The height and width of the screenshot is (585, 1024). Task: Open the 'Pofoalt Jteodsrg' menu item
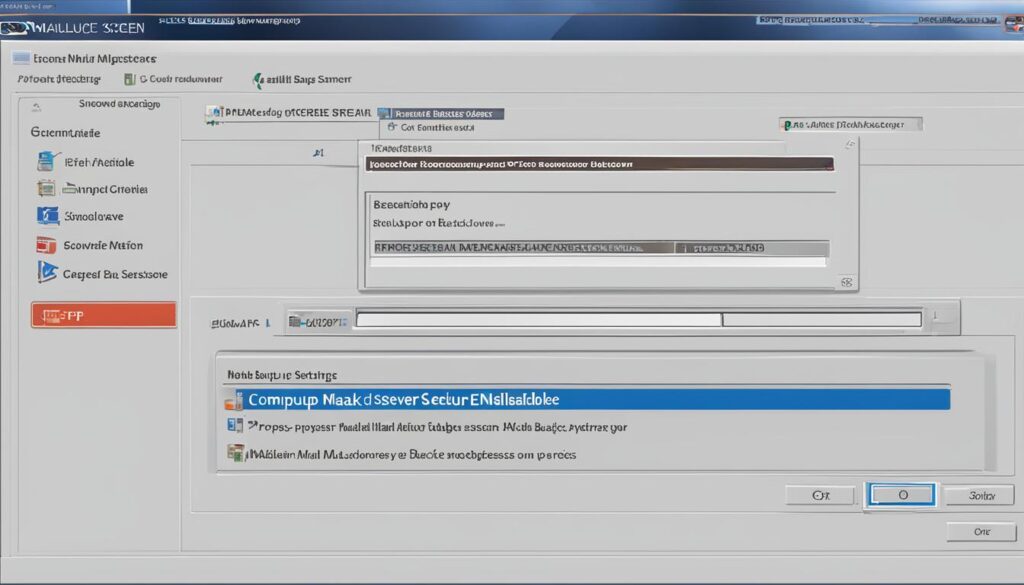(x=59, y=79)
